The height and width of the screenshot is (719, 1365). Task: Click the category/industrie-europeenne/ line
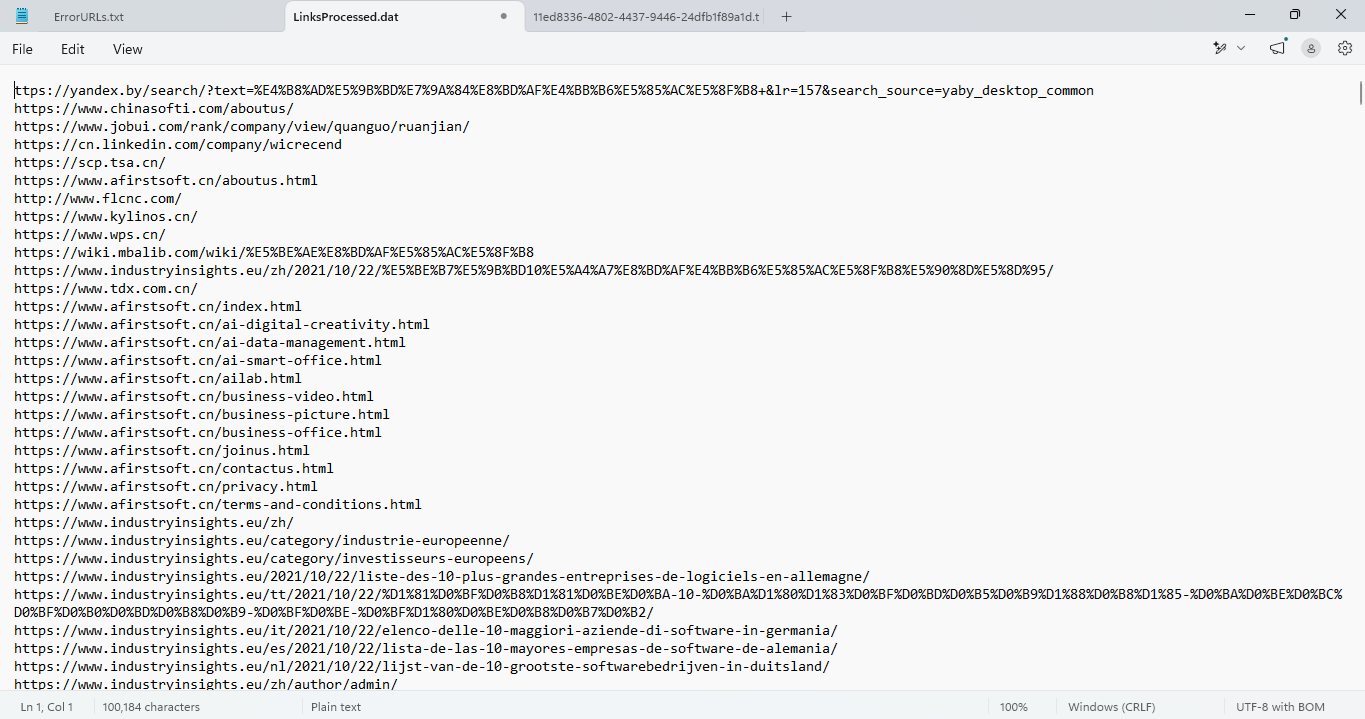(x=262, y=540)
